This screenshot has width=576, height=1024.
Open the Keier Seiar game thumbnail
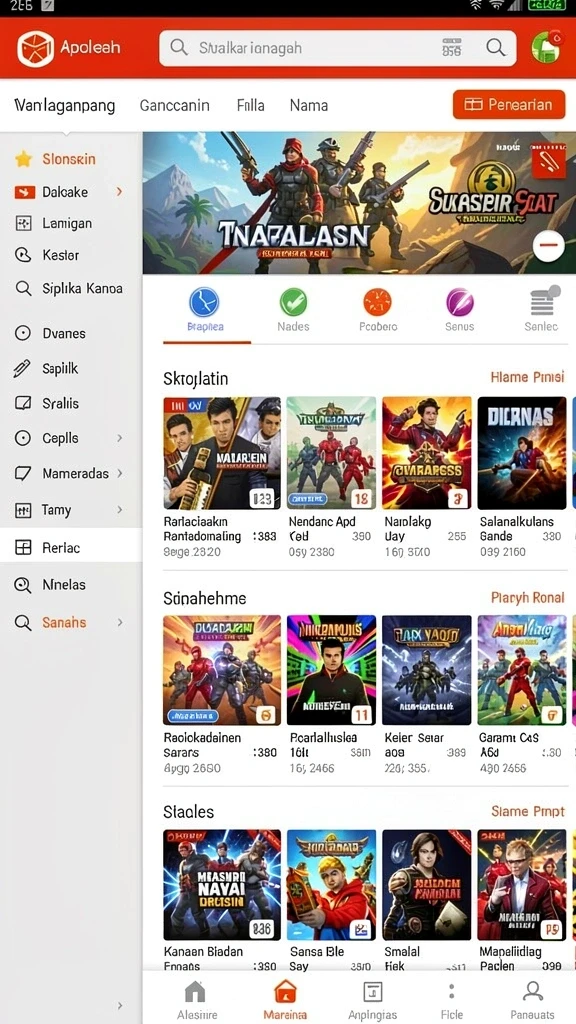[x=426, y=670]
